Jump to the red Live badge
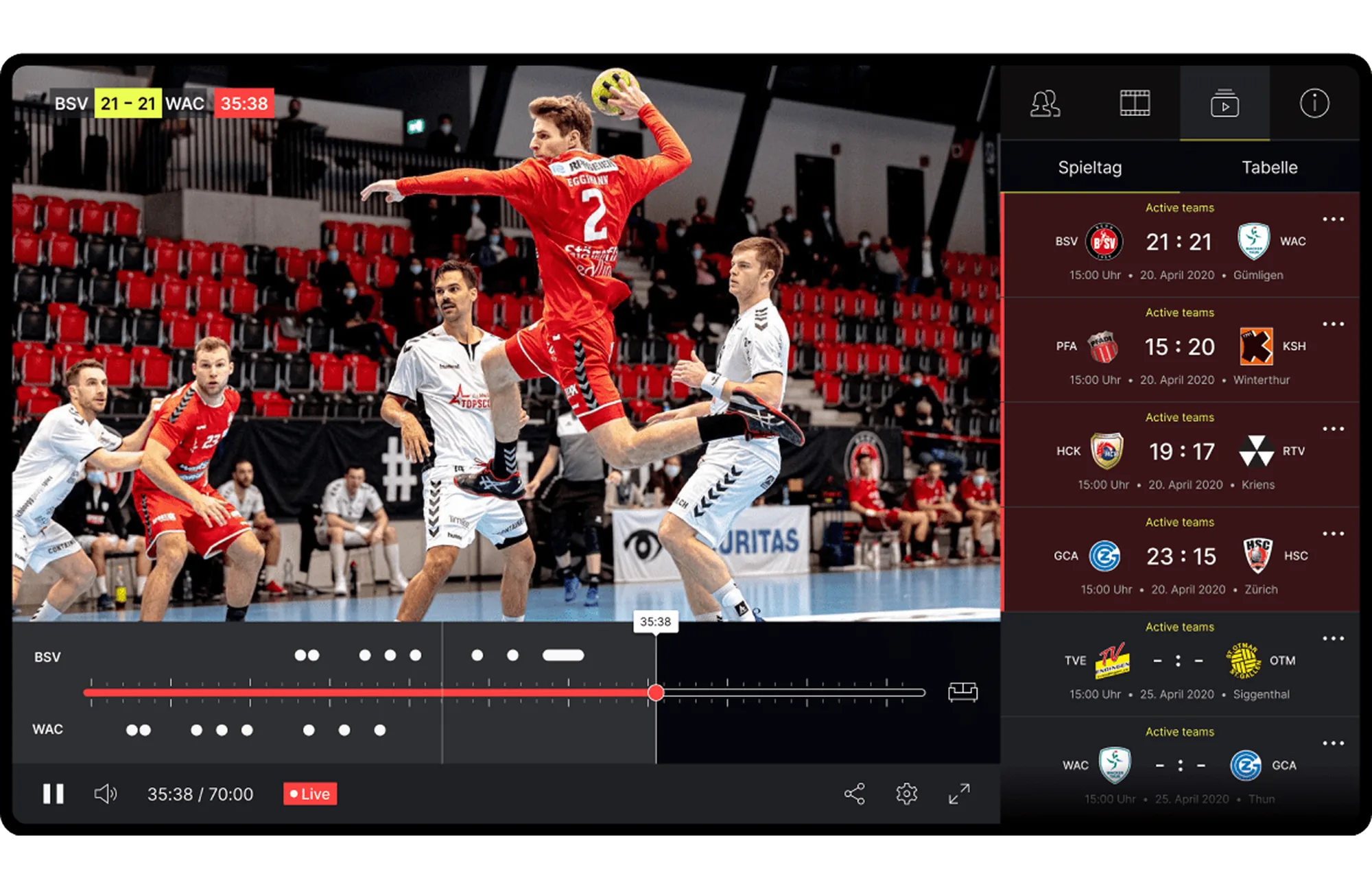Viewport: 1372px width, 887px height. 310,794
